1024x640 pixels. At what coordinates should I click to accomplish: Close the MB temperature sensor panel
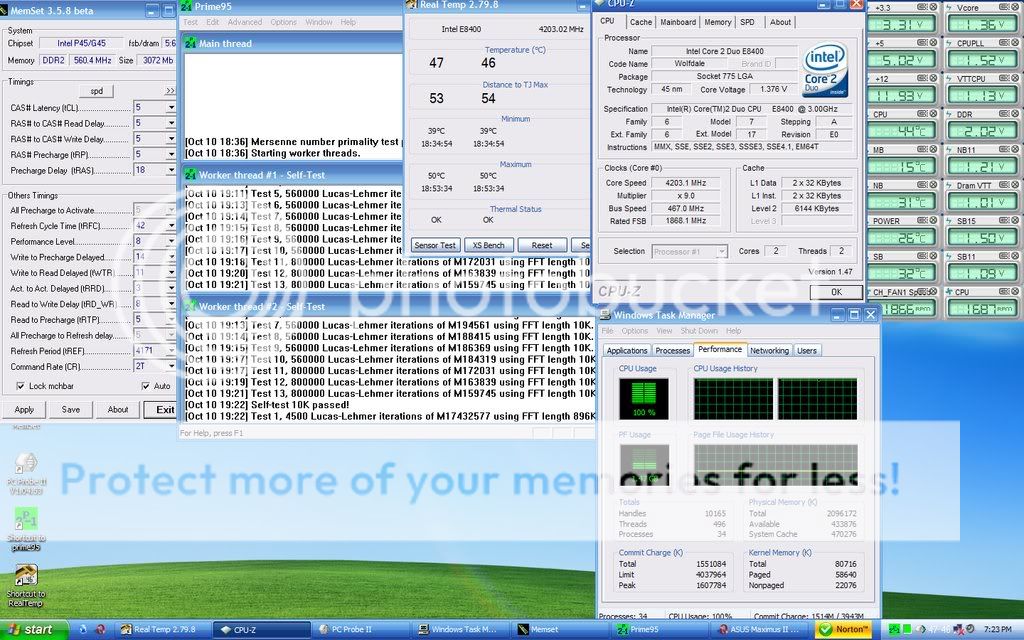click(933, 149)
